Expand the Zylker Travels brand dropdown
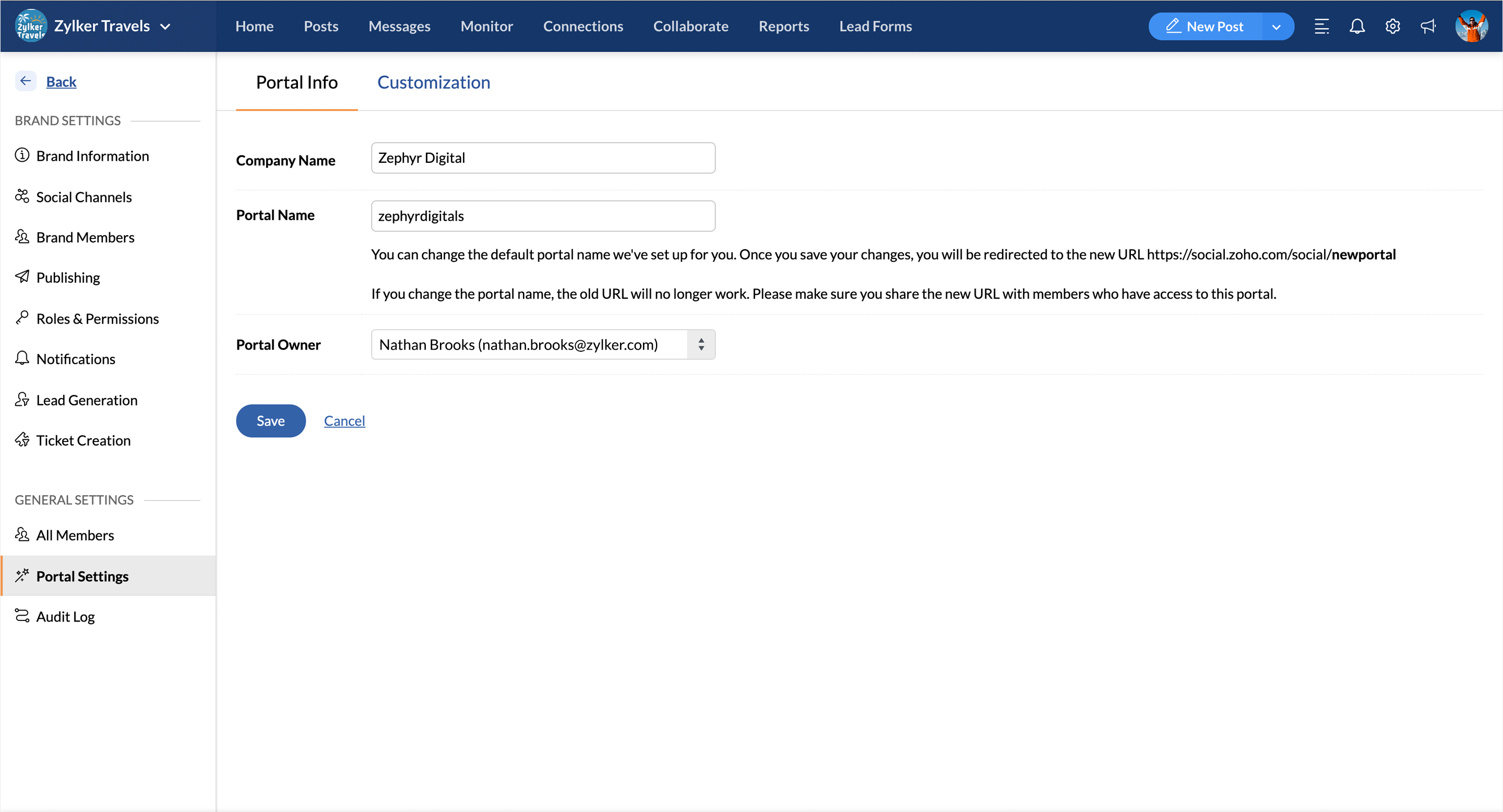This screenshot has width=1503, height=812. (x=165, y=26)
